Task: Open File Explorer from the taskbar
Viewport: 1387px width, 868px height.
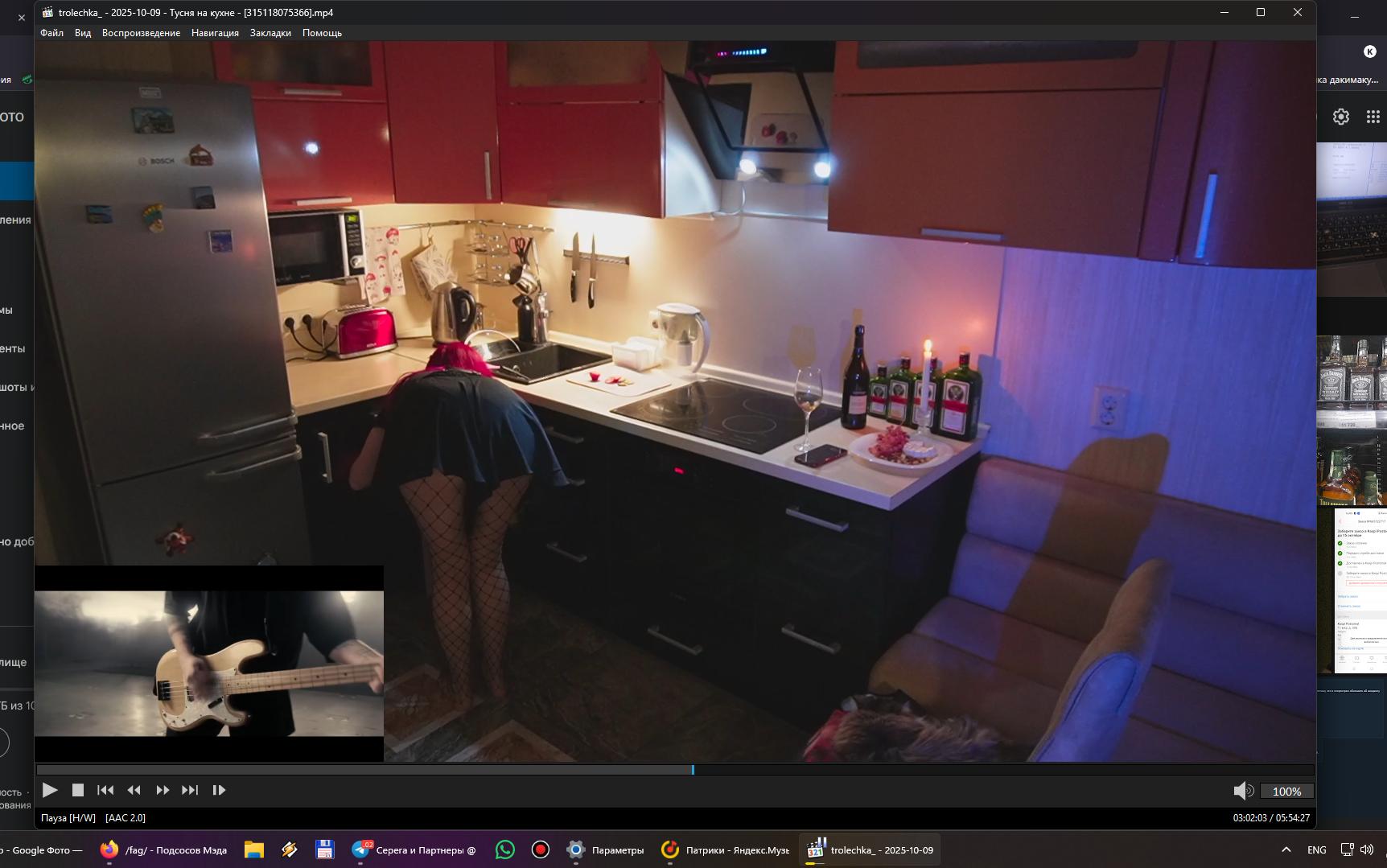Action: 254,850
